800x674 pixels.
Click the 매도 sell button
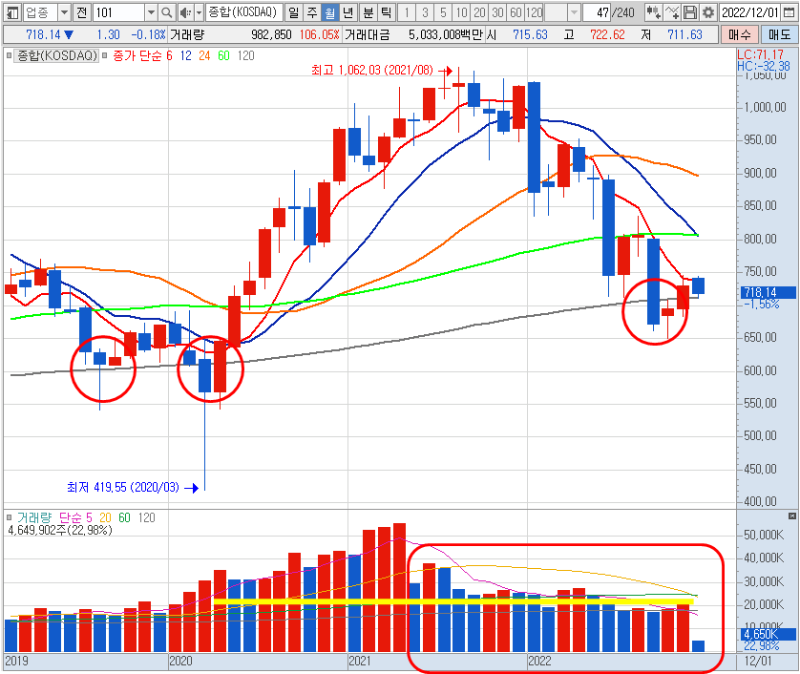(779, 35)
